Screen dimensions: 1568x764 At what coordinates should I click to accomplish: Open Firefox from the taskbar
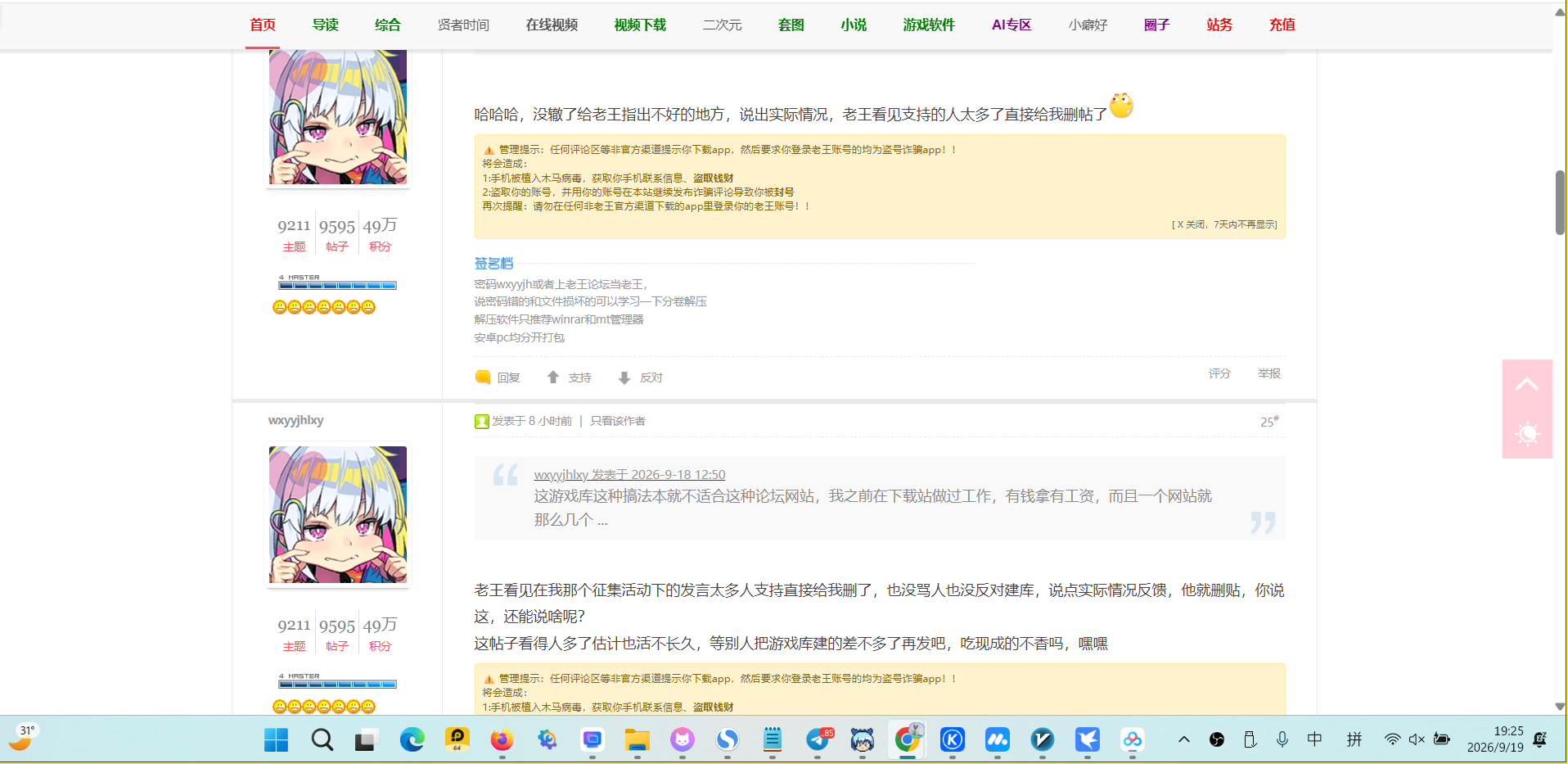click(502, 740)
